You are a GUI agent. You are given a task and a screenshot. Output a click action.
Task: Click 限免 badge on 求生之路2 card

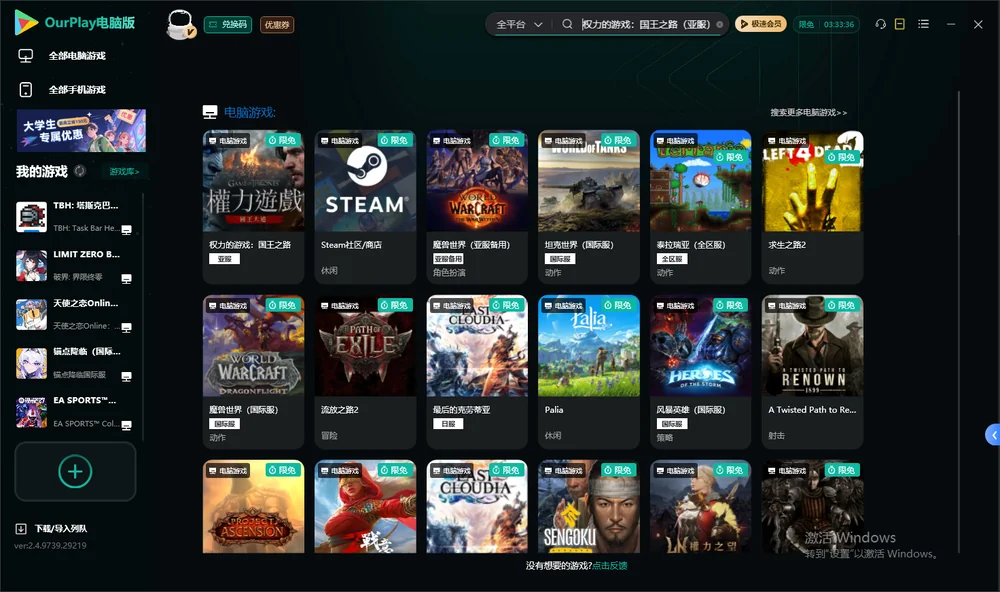pos(842,157)
